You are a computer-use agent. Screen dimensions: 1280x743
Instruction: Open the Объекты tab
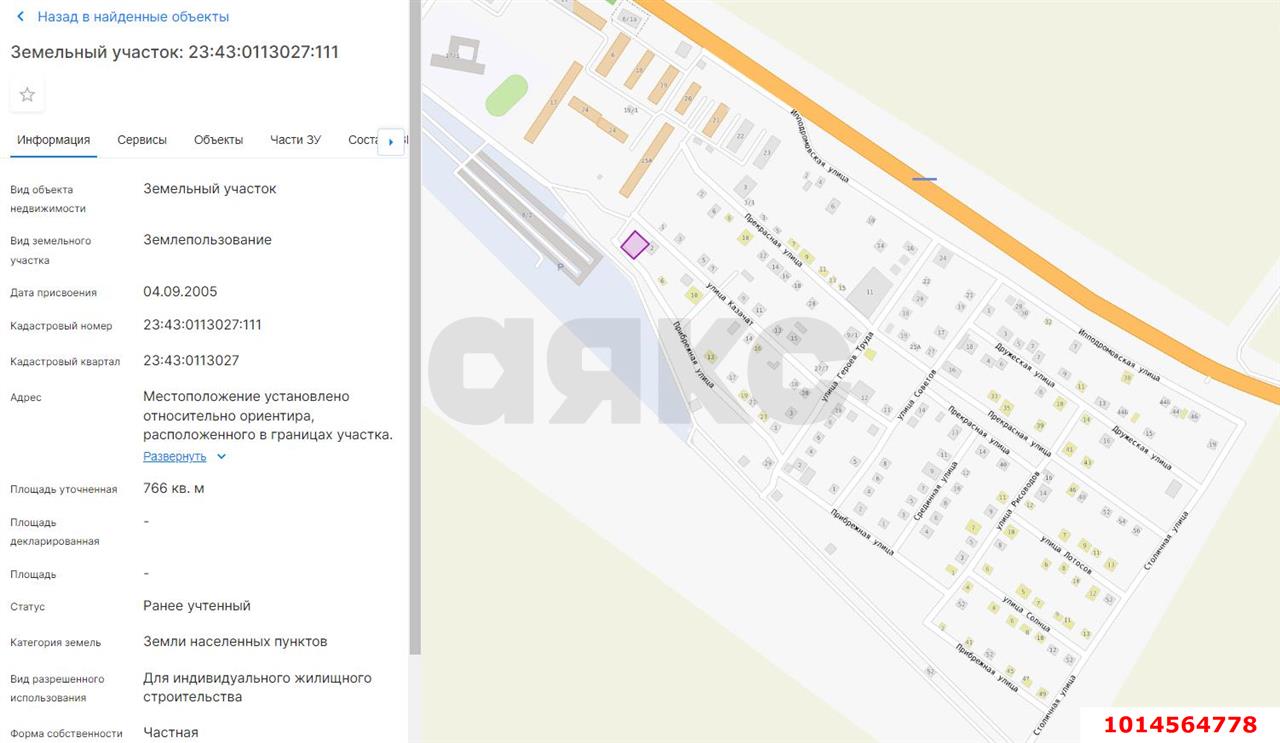point(218,140)
